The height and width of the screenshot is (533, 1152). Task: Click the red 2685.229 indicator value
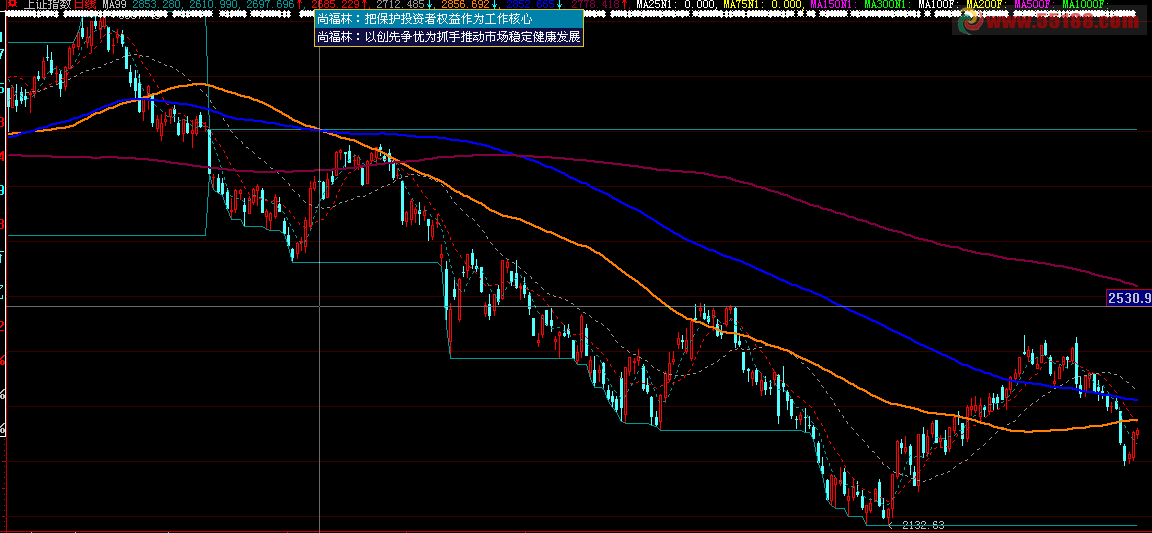tap(335, 4)
